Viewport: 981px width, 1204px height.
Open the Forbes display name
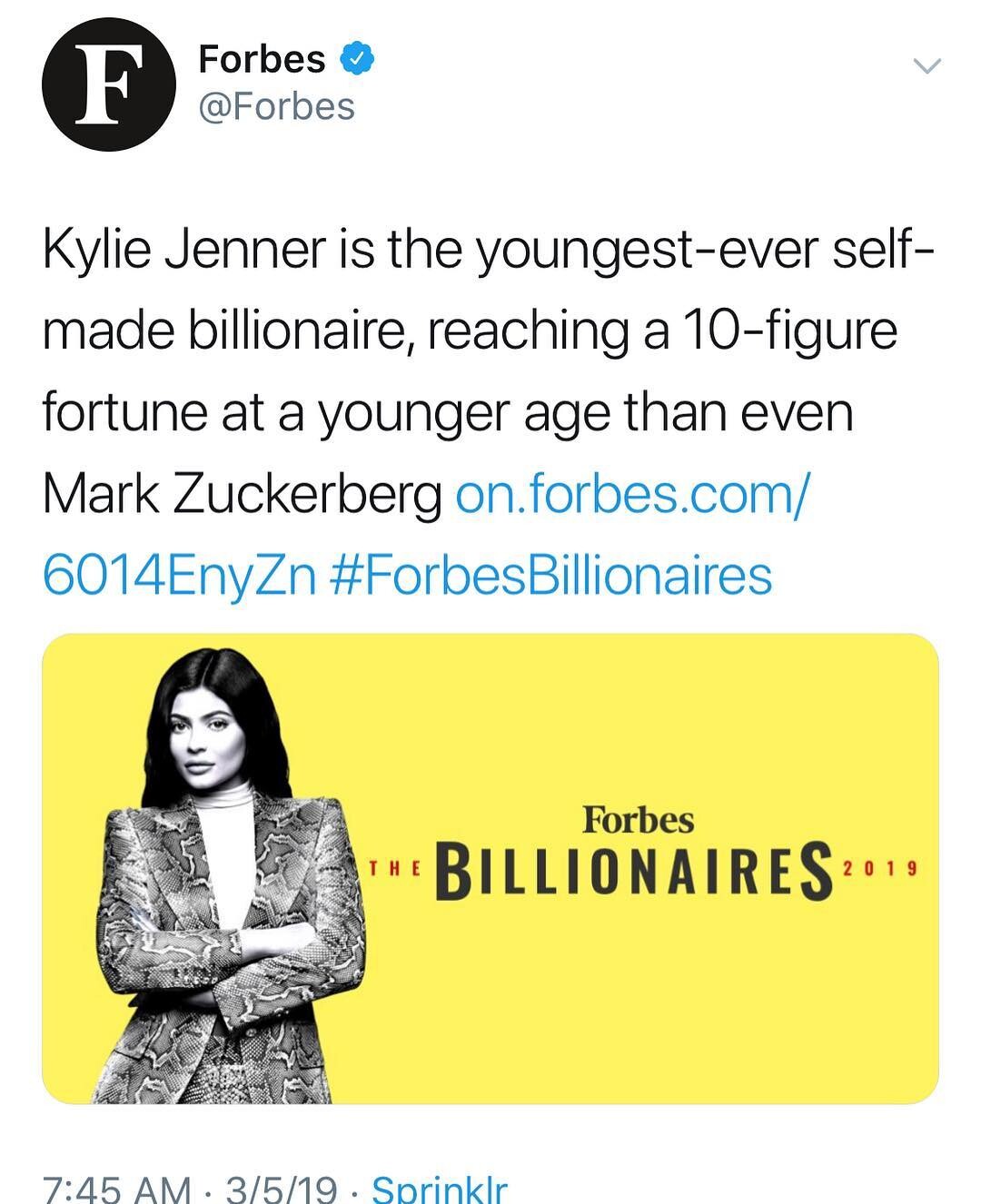coord(262,60)
